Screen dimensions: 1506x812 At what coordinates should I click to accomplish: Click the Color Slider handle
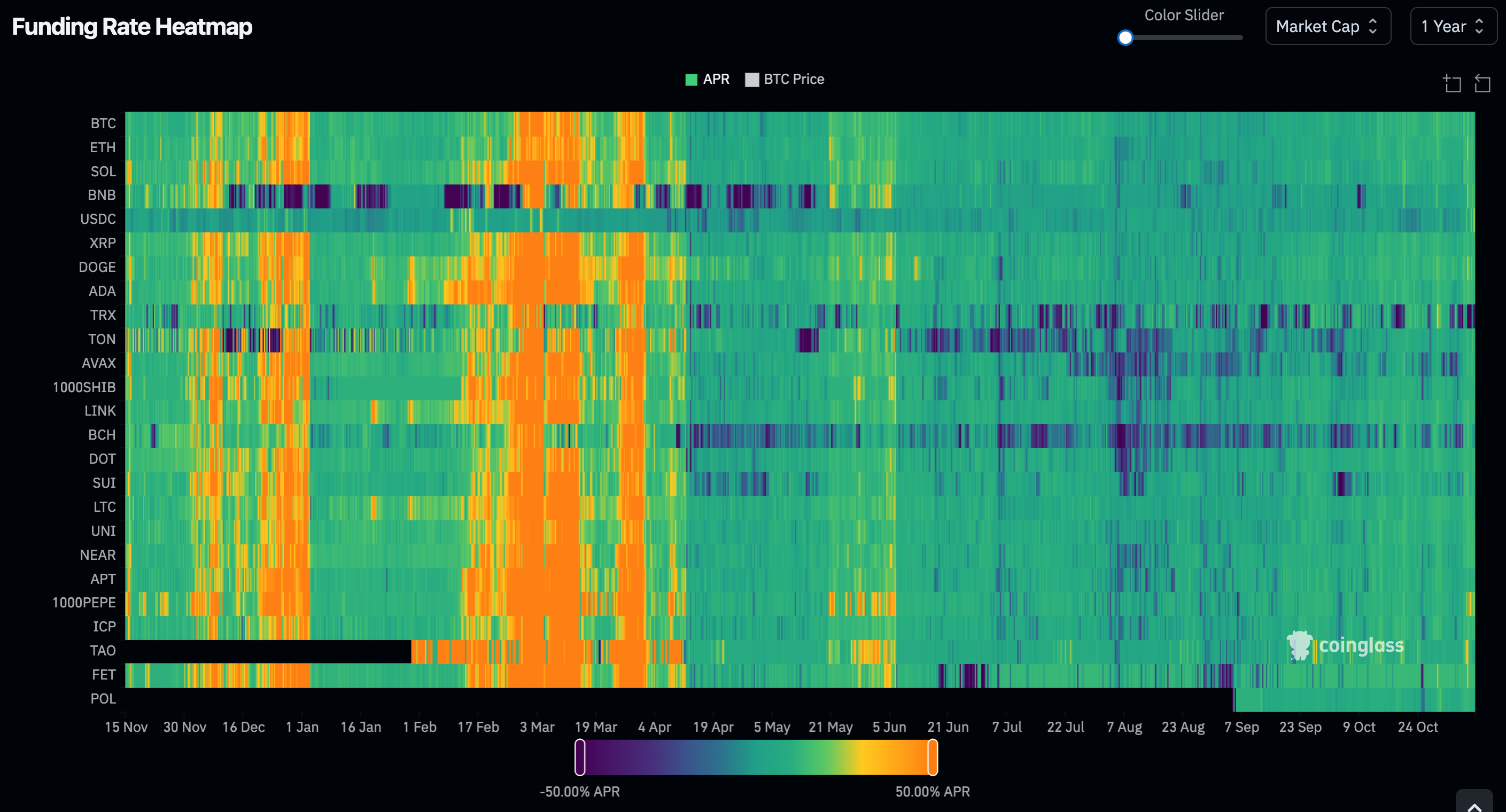(1125, 38)
